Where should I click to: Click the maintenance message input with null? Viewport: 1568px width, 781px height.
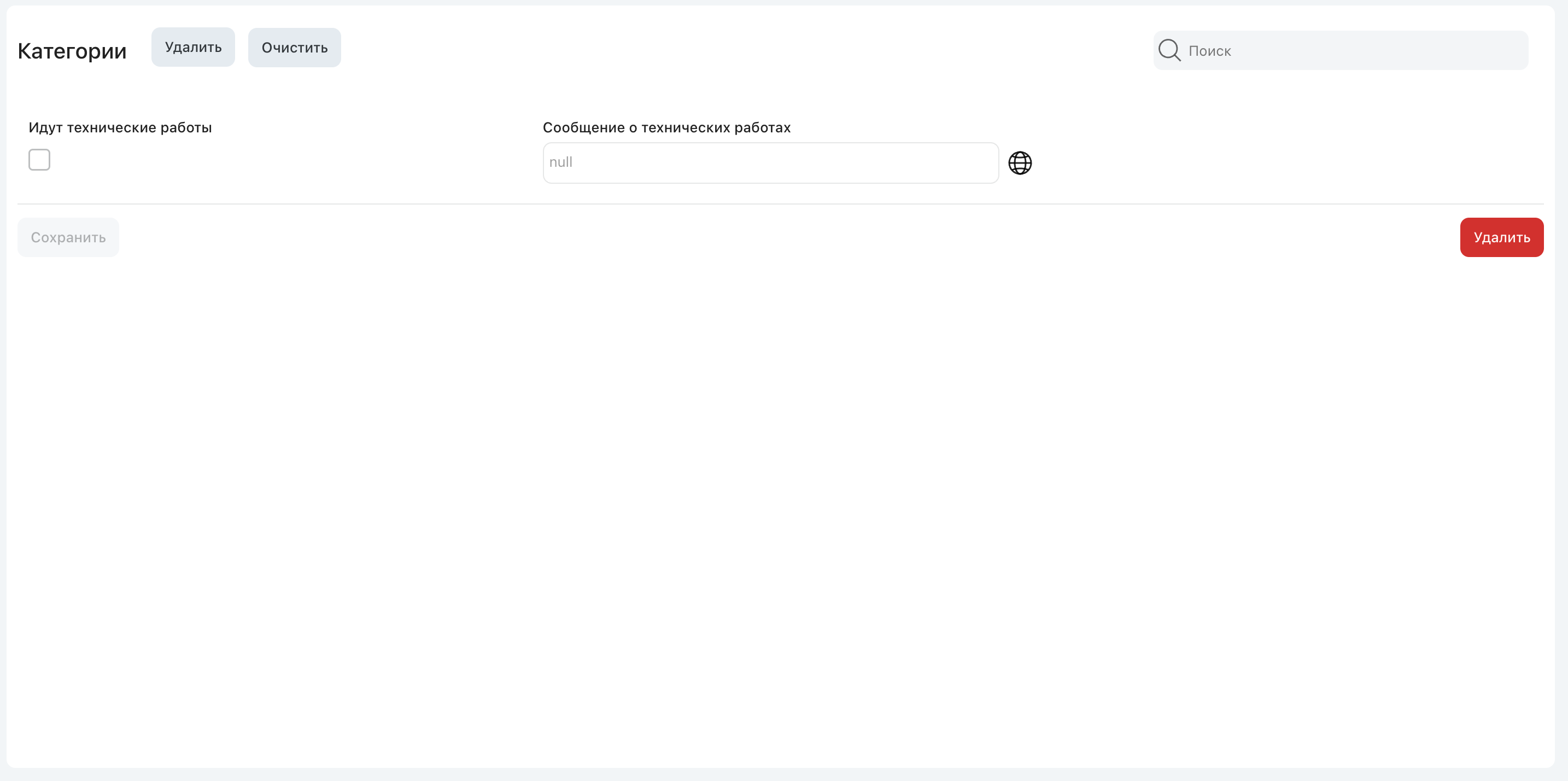coord(771,162)
